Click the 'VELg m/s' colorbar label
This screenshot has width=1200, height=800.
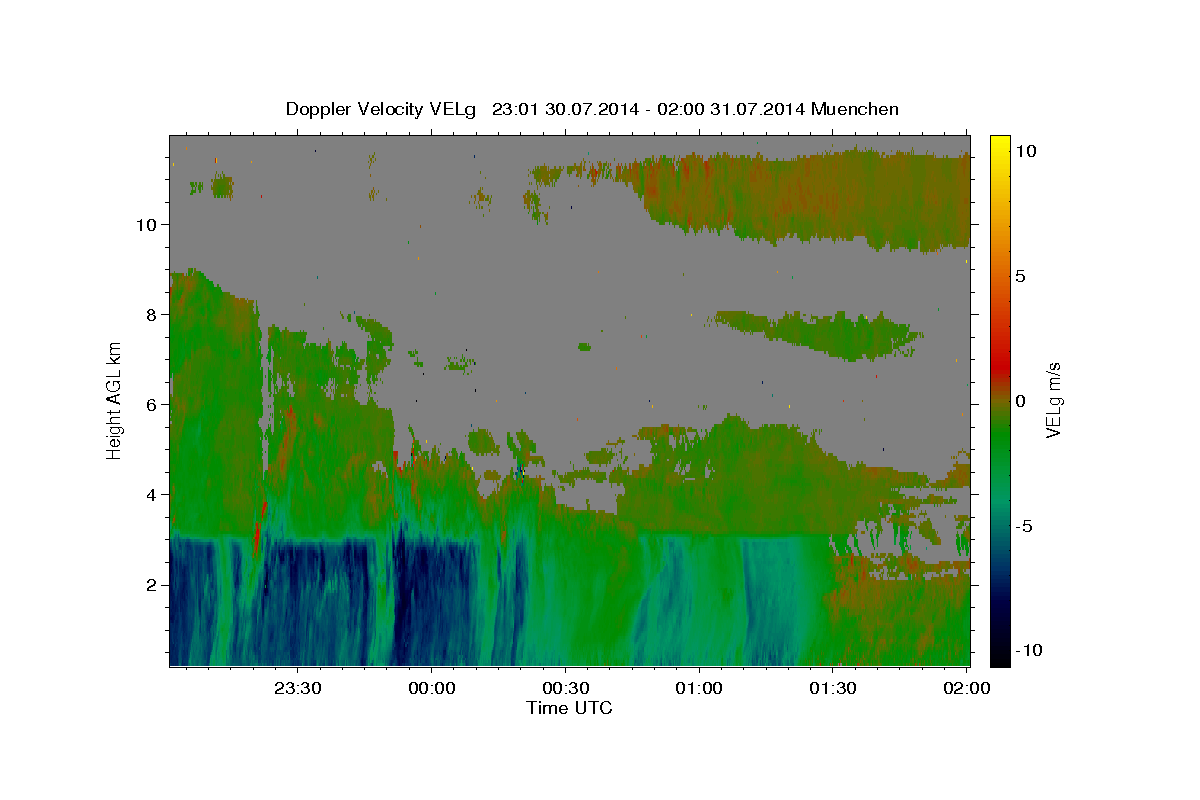tap(1053, 400)
